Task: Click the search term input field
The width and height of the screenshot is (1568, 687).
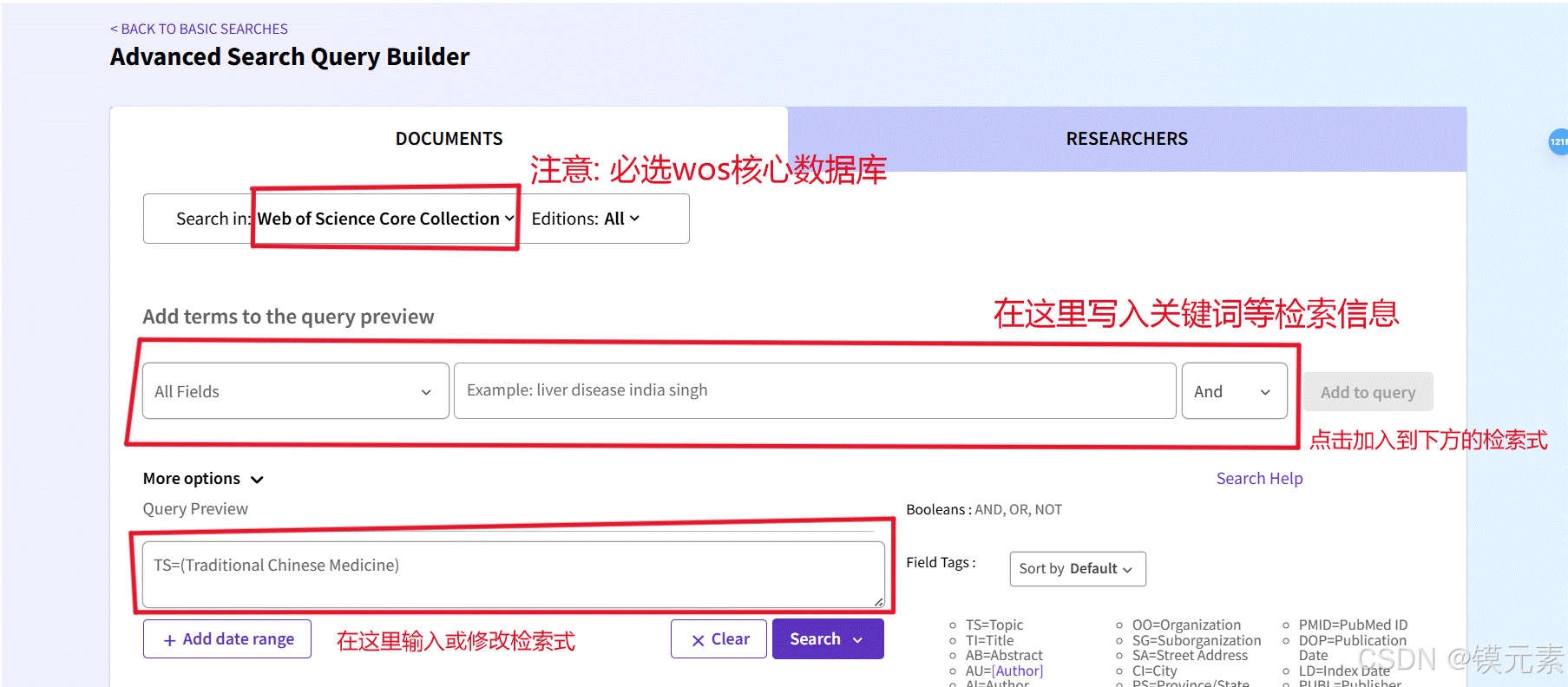Action: coord(815,390)
